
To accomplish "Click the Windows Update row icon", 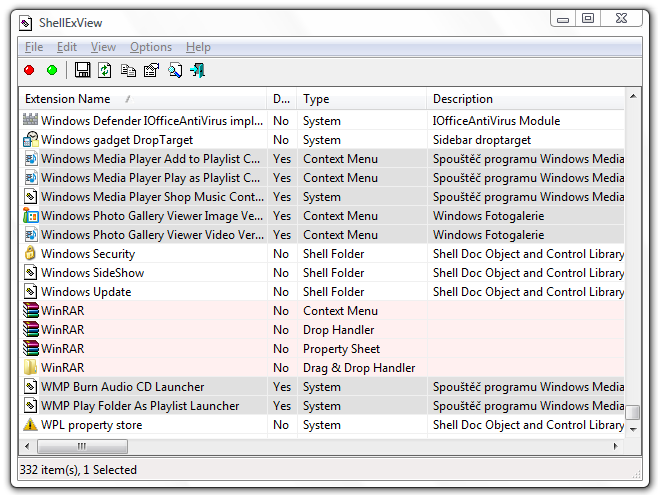I will [x=30, y=291].
